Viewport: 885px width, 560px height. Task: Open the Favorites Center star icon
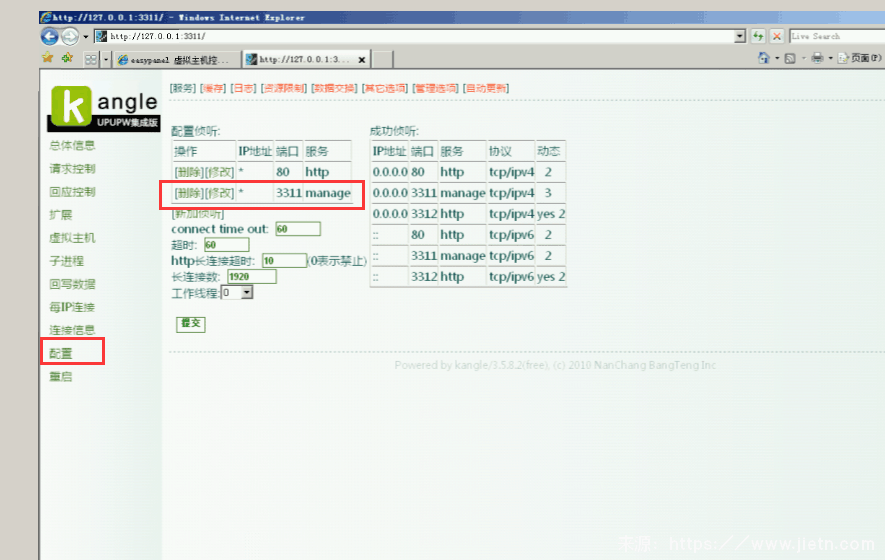click(47, 58)
